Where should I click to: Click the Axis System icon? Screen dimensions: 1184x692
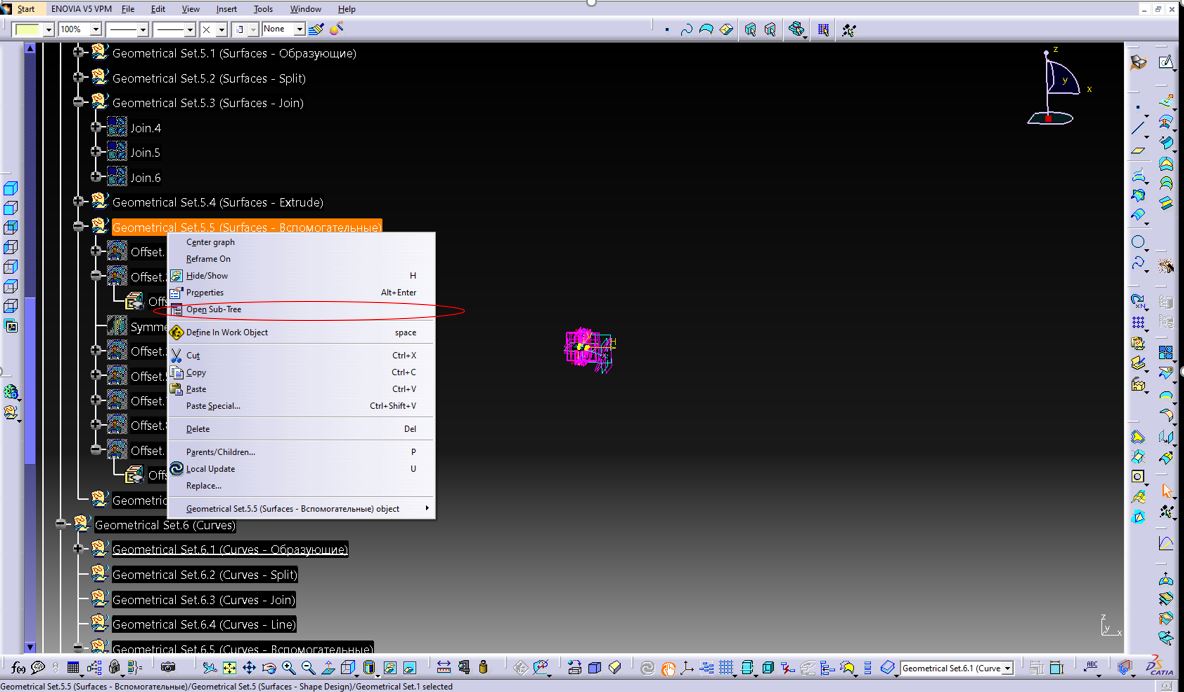click(687, 668)
